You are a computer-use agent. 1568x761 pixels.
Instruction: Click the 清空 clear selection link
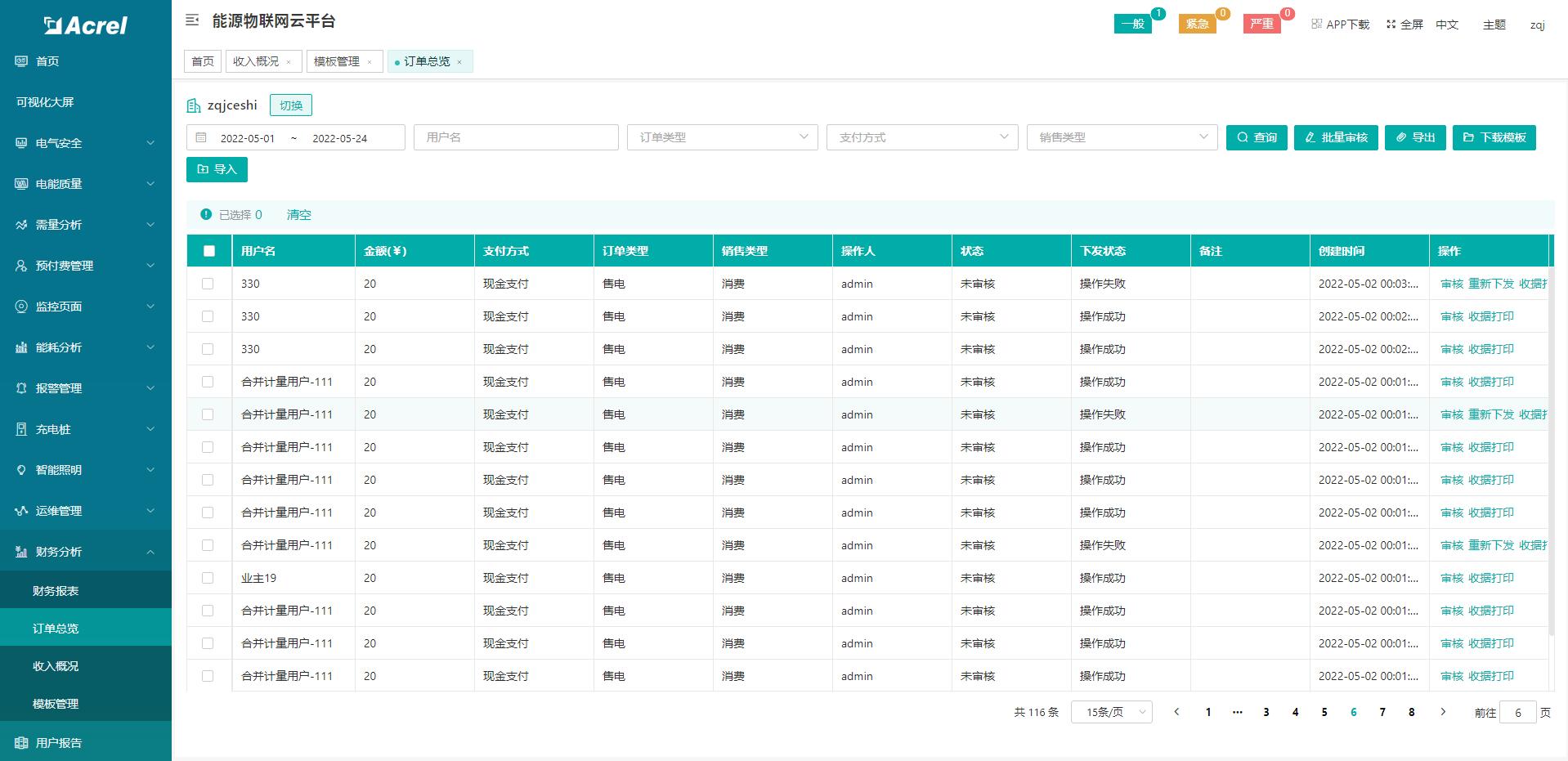pos(298,214)
